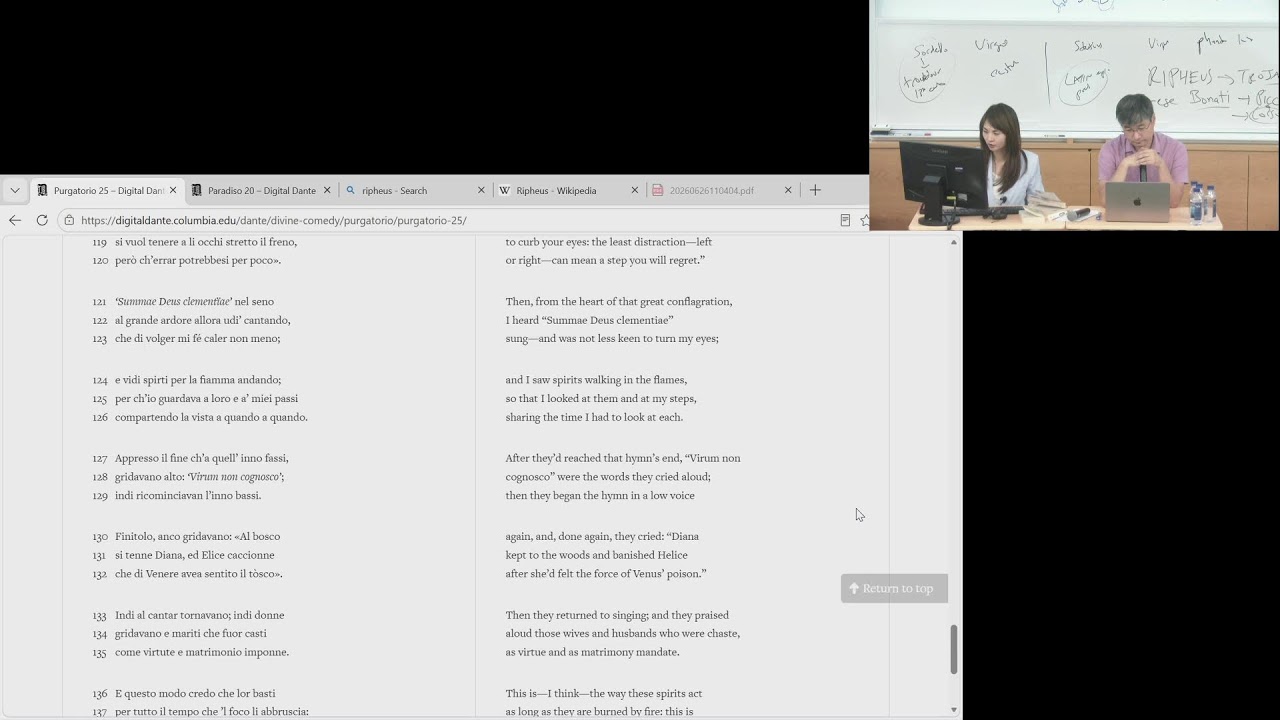
Task: Switch to Purgatorio 25 – Digital Dante tab
Action: click(107, 190)
